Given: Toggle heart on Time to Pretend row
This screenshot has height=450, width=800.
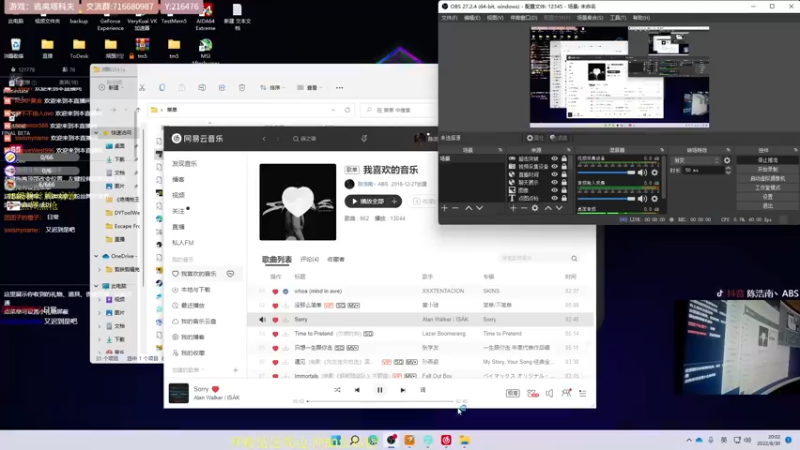Looking at the screenshot, I should point(275,334).
